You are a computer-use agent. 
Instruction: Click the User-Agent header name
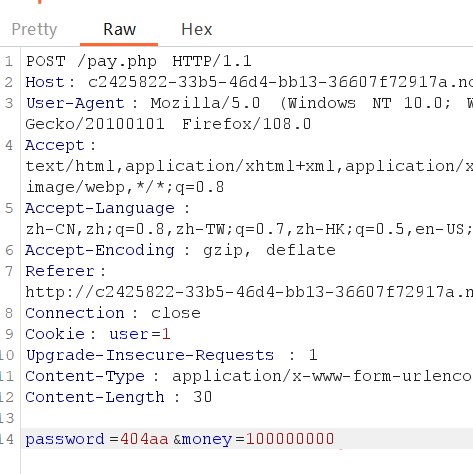click(x=75, y=103)
